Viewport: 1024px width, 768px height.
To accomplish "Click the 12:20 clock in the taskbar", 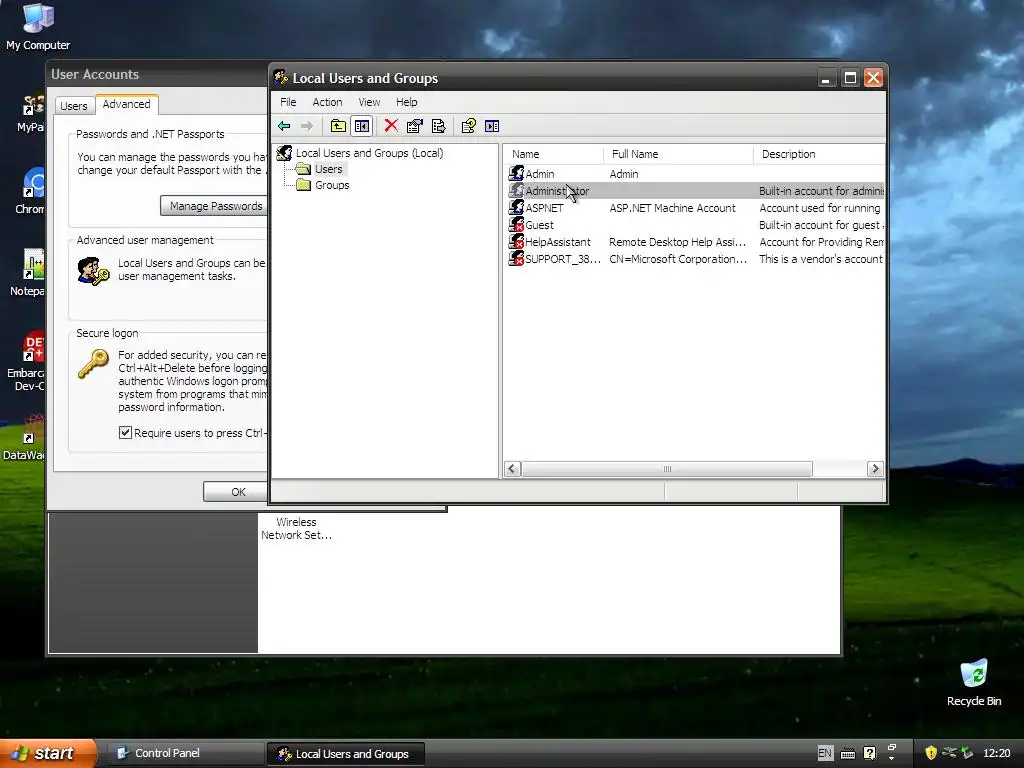I will [996, 753].
